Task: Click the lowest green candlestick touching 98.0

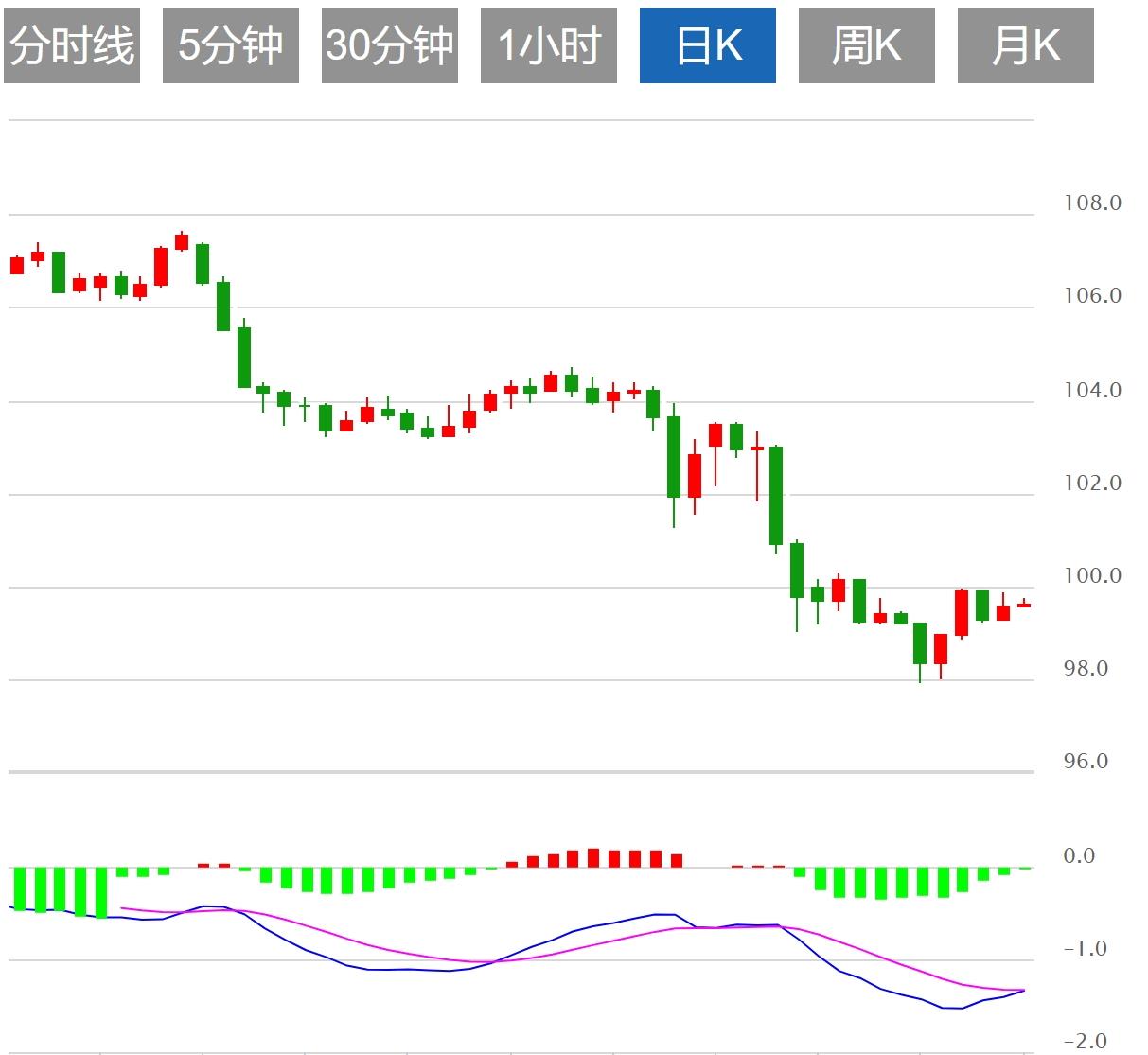Action: [x=920, y=643]
